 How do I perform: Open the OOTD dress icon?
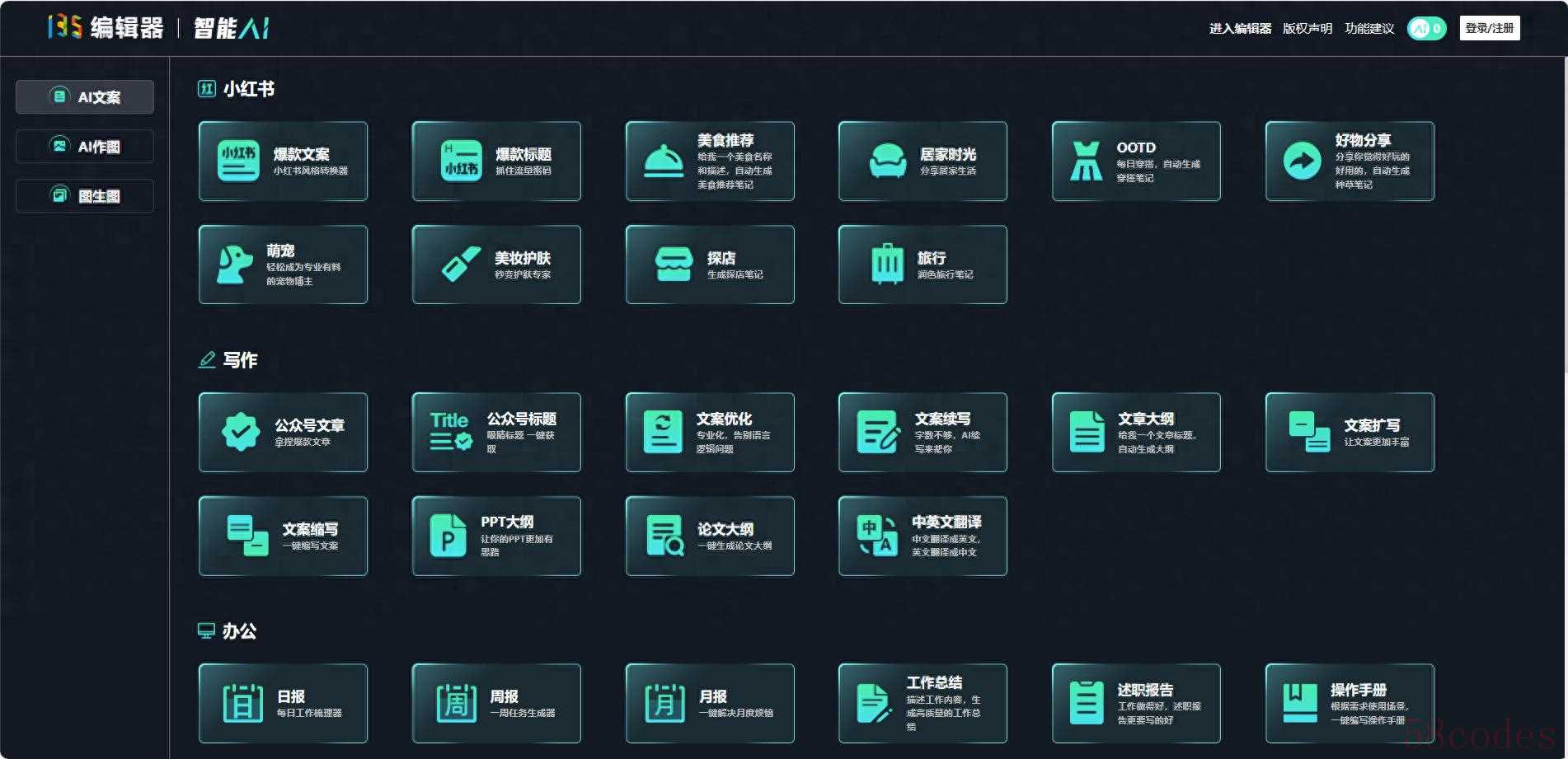[x=1086, y=161]
